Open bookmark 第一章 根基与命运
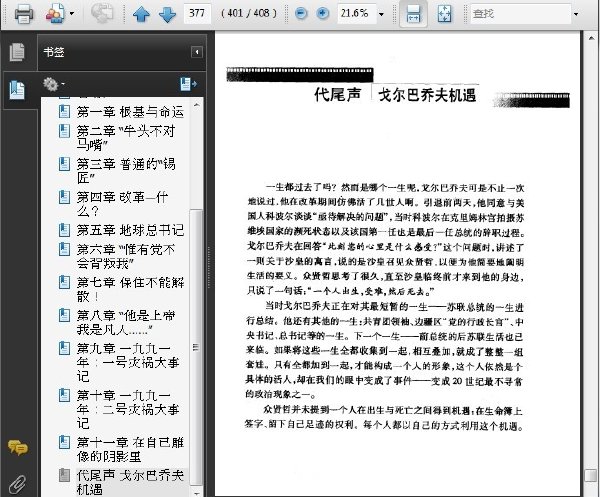Image resolution: width=600 pixels, height=497 pixels. [x=130, y=111]
